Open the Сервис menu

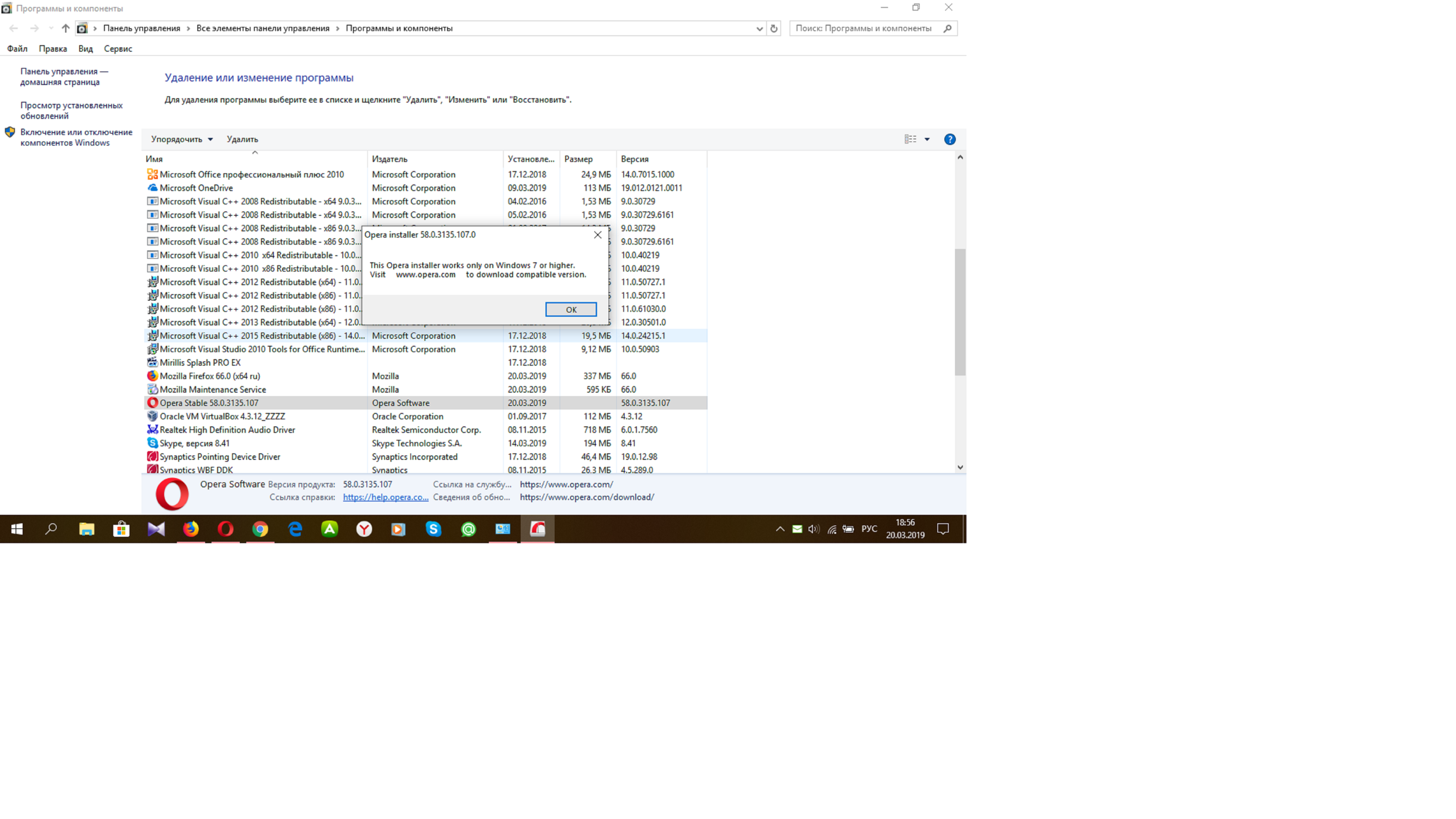(117, 49)
